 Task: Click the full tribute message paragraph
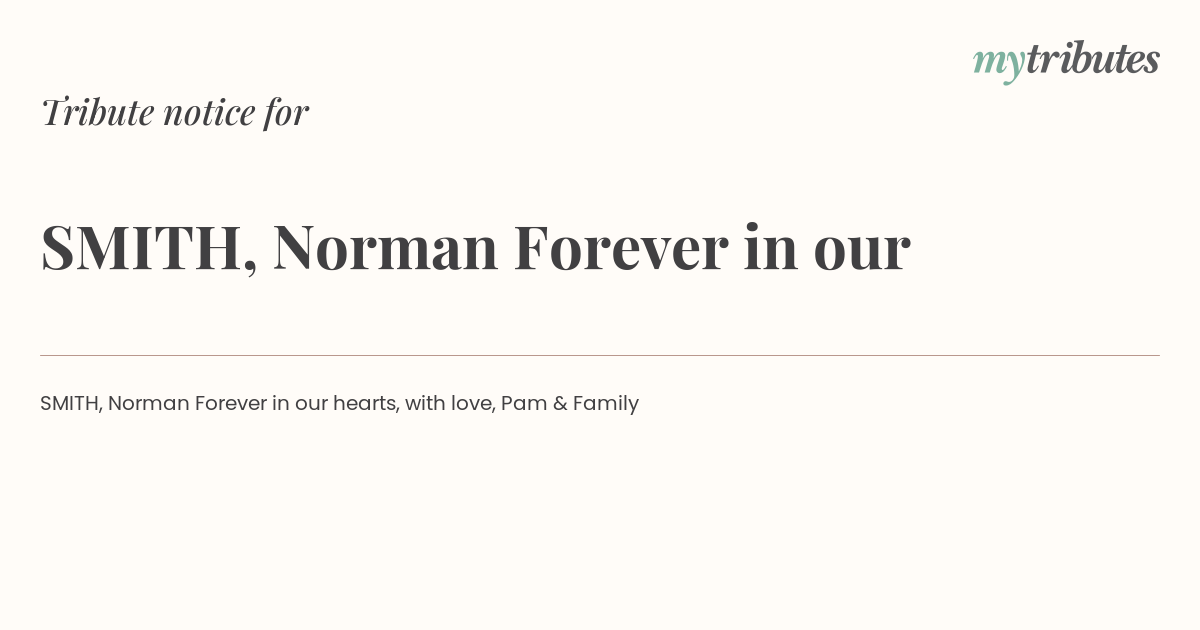pyautogui.click(x=339, y=403)
